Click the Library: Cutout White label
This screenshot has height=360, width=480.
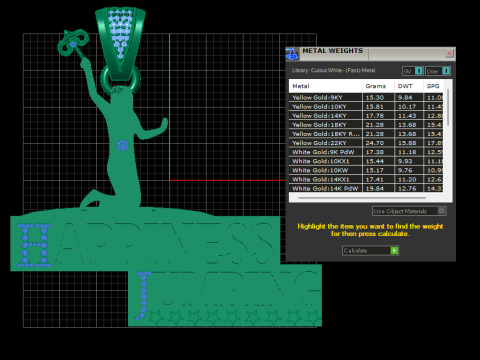pos(333,70)
